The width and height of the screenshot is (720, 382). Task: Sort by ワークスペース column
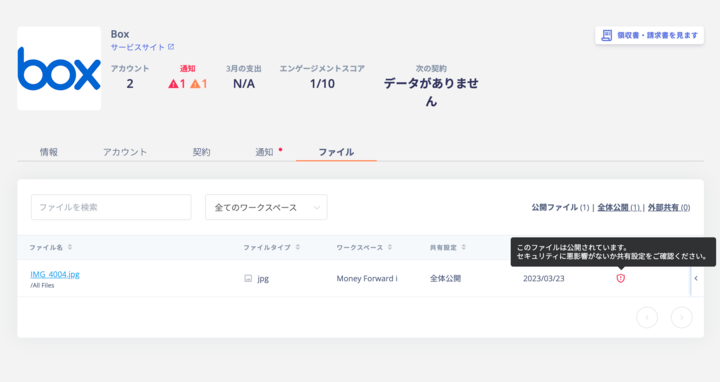tap(389, 247)
